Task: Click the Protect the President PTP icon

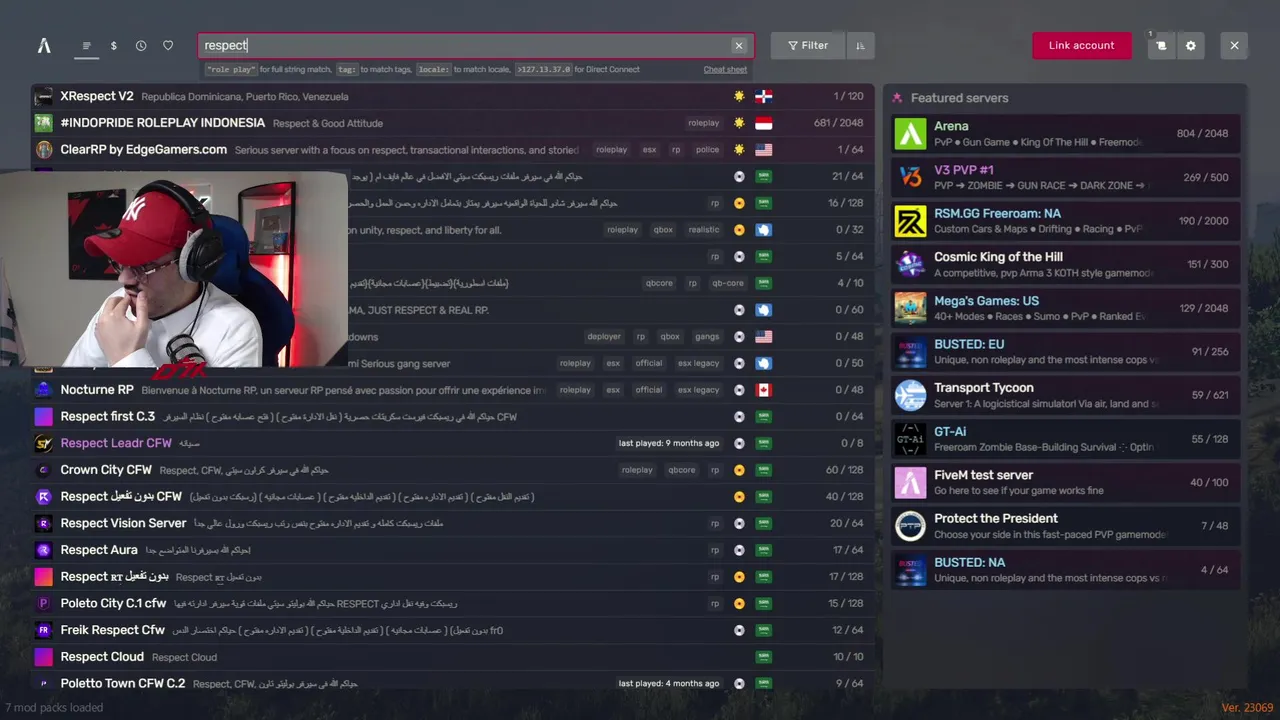Action: [x=910, y=526]
